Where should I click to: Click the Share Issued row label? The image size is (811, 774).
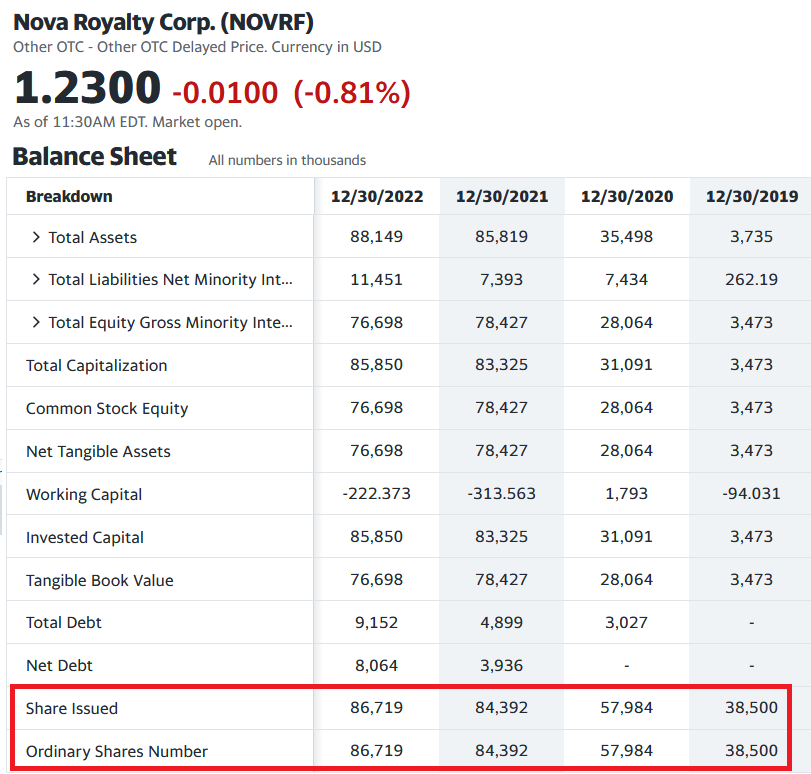(72, 709)
